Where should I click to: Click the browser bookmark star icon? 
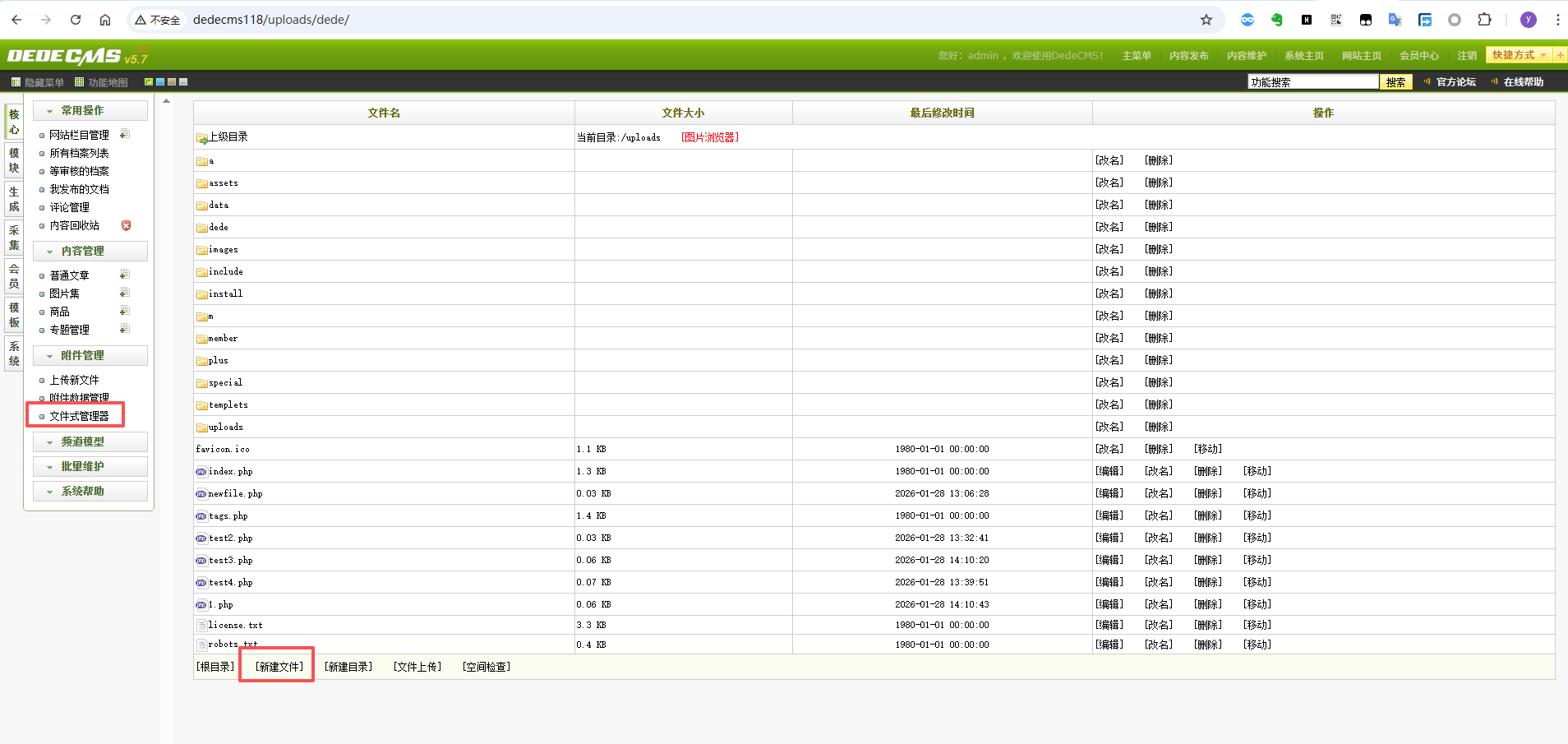1206,20
